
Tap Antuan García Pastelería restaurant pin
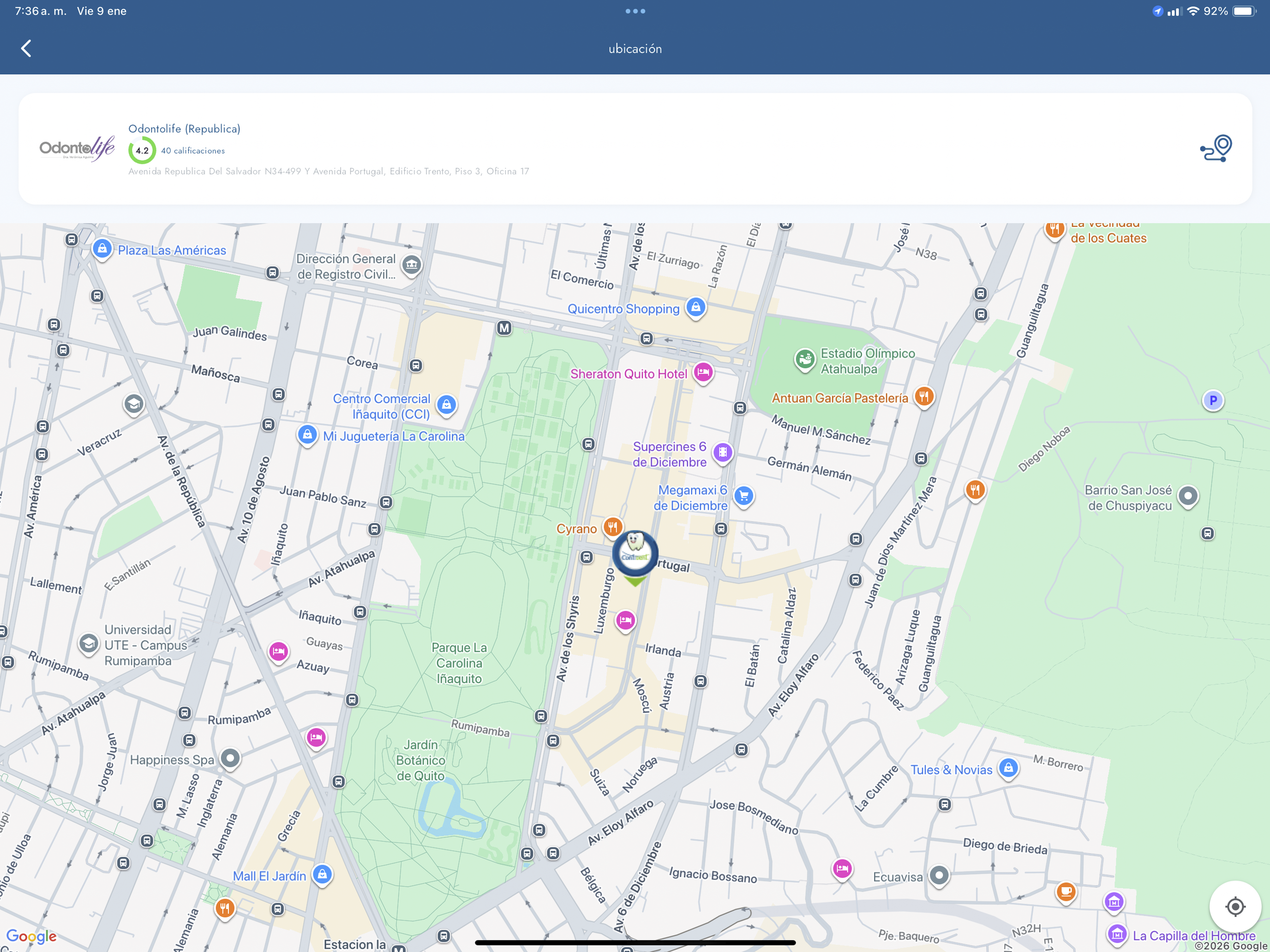pos(924,397)
